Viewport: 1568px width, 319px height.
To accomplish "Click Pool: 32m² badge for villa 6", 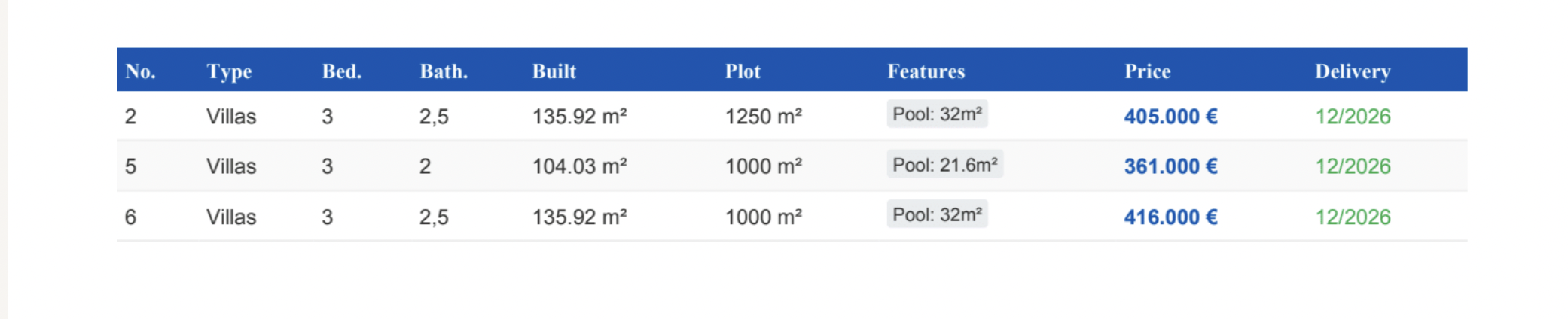I will click(x=937, y=215).
